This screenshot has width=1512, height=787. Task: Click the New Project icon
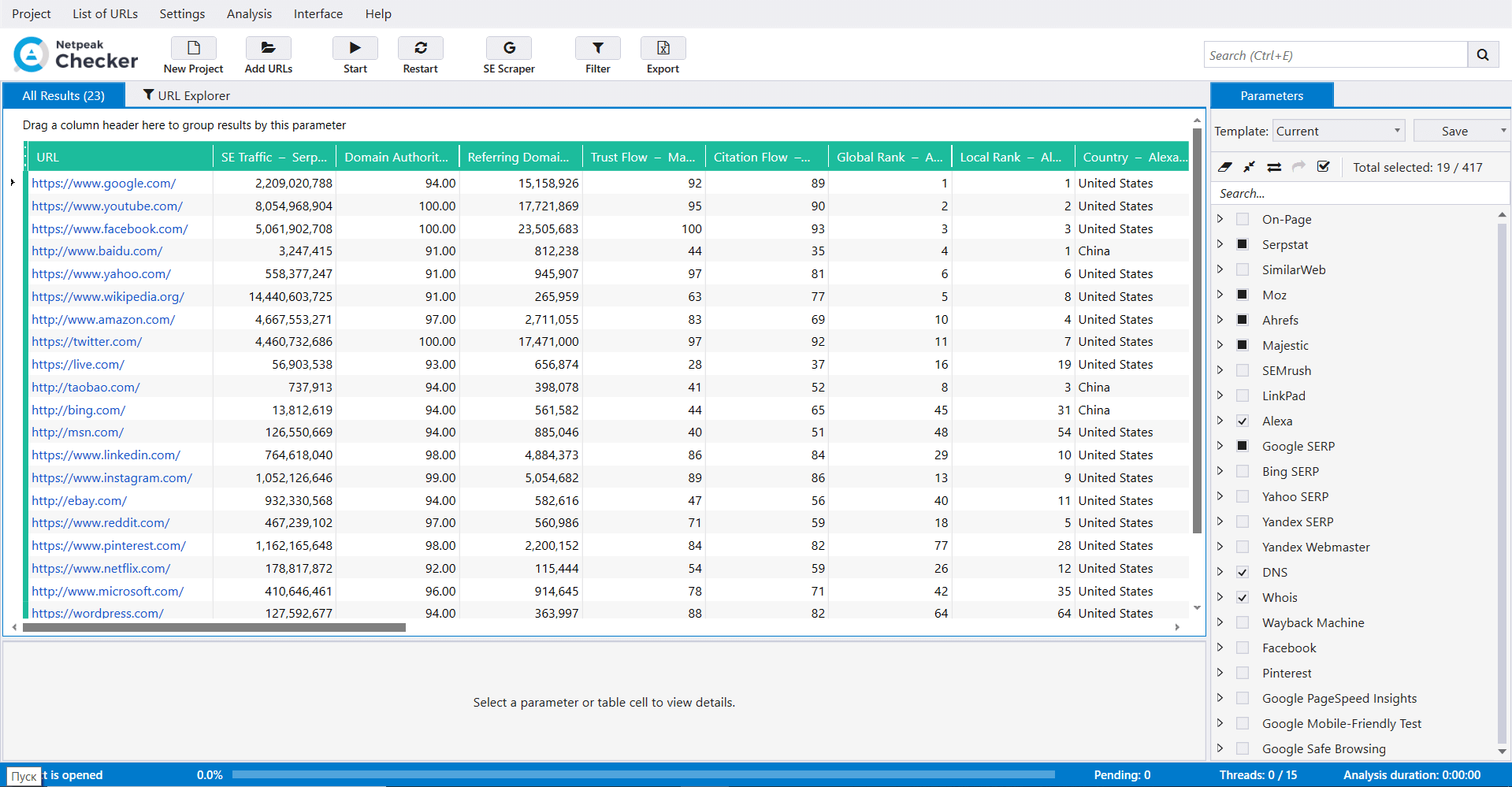pos(193,48)
